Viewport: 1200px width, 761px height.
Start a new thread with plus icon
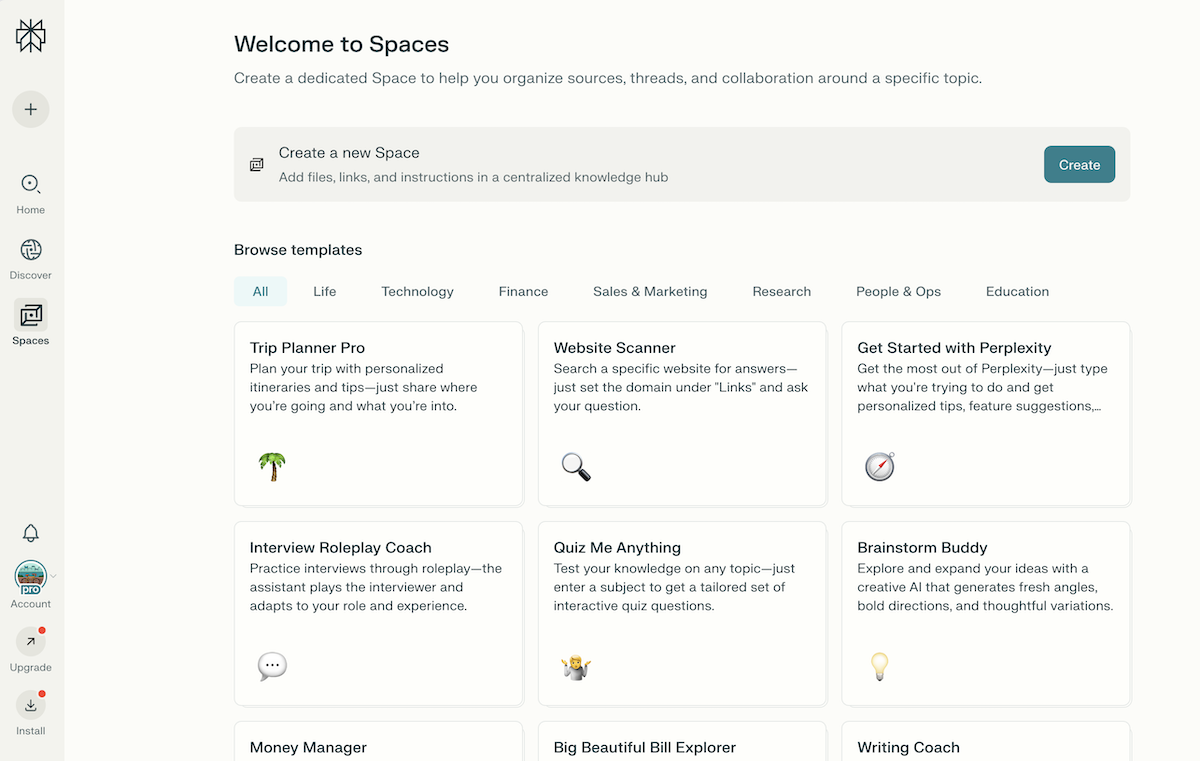pos(31,109)
